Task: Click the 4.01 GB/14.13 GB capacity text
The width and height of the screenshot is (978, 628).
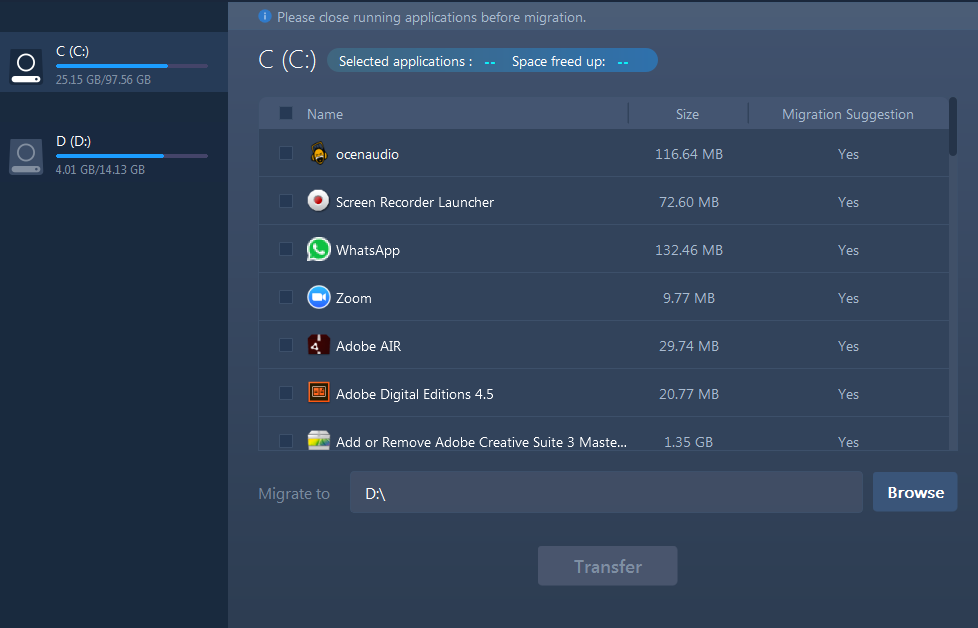Action: (x=100, y=170)
